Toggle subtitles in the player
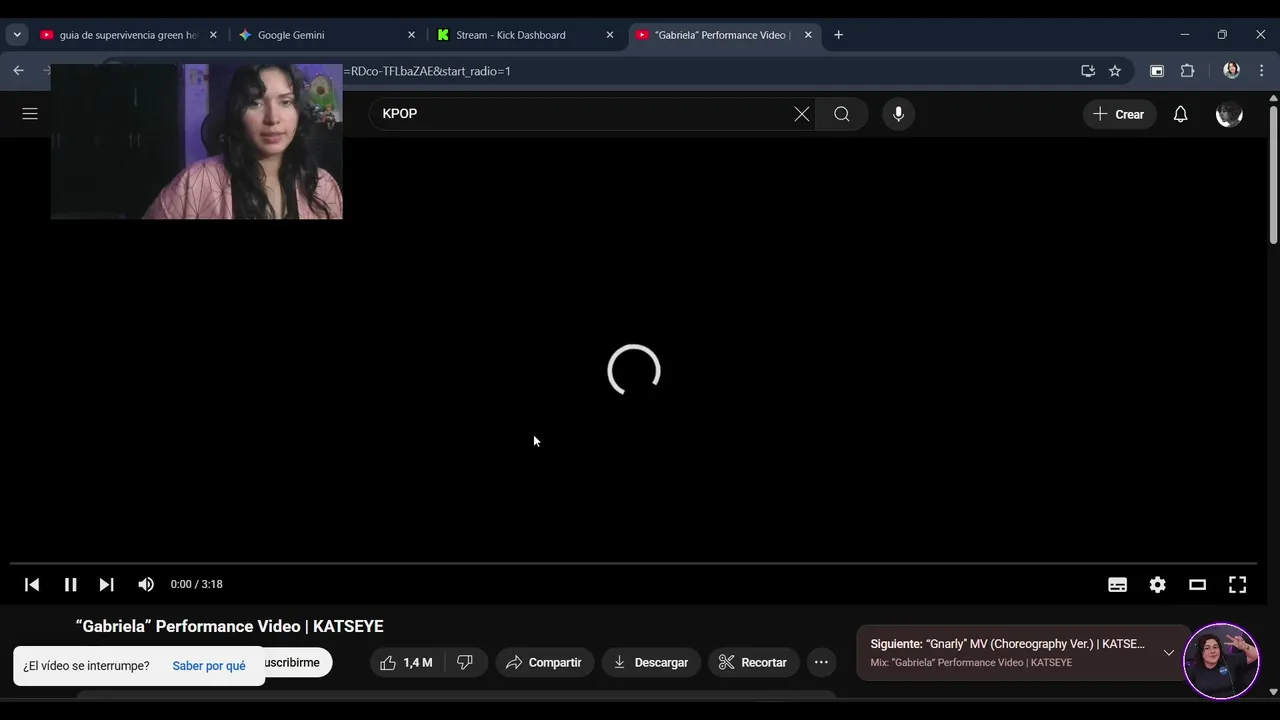1280x720 pixels. coord(1118,585)
